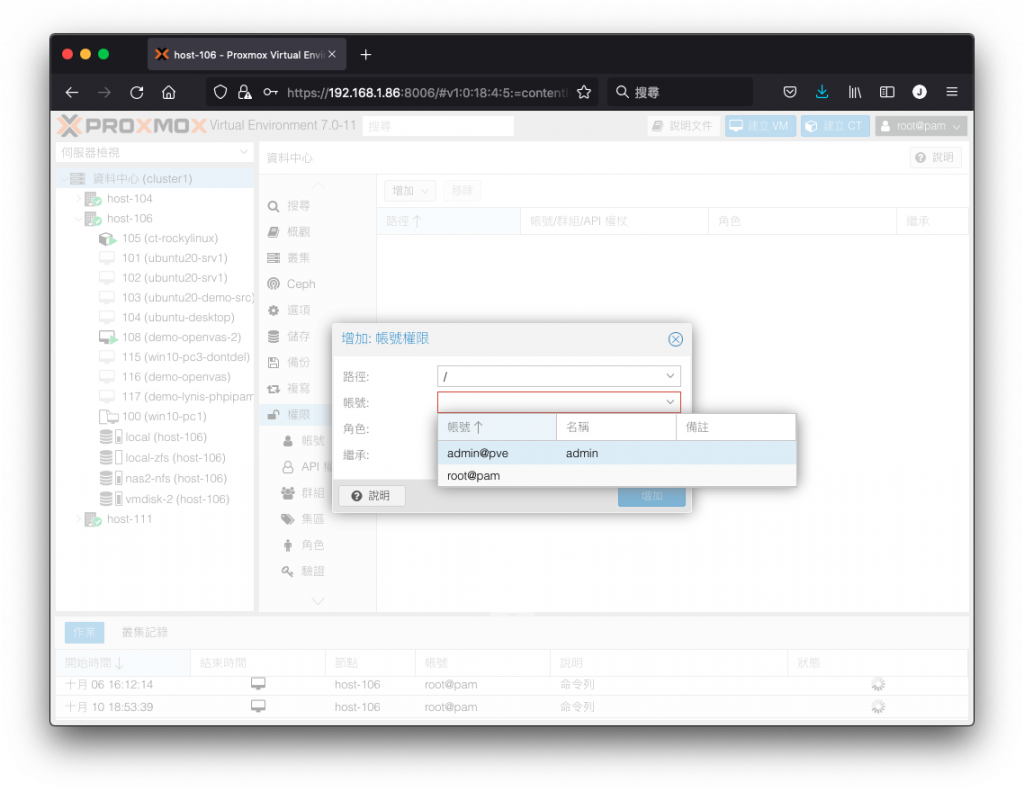Close the host-106 Proxmox browser tab
The image size is (1024, 792).
pyautogui.click(x=332, y=54)
